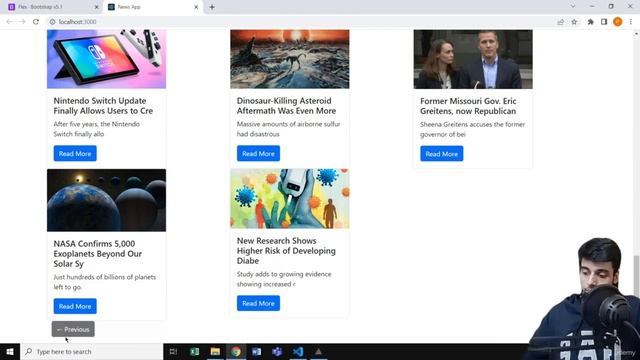This screenshot has height=360, width=640.
Task: Click the Eric Greitens article photo
Action: [473, 59]
